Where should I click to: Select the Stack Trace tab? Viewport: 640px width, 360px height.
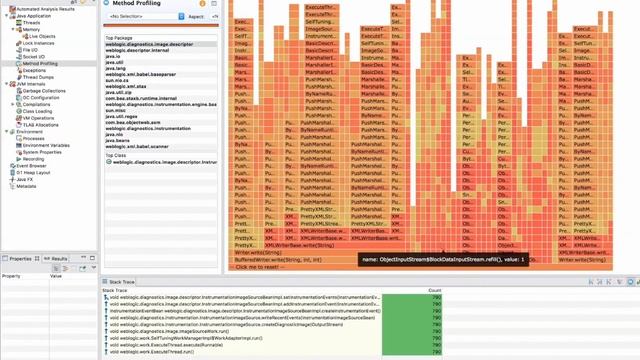118,282
